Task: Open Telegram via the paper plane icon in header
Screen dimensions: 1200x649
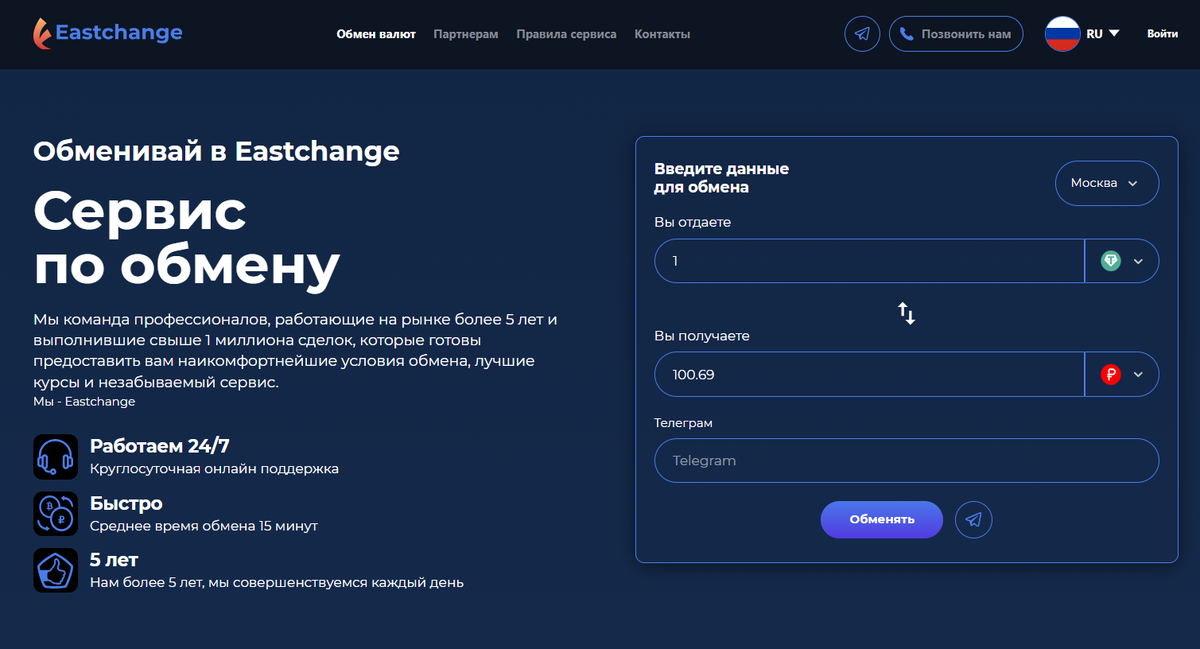Action: 862,33
